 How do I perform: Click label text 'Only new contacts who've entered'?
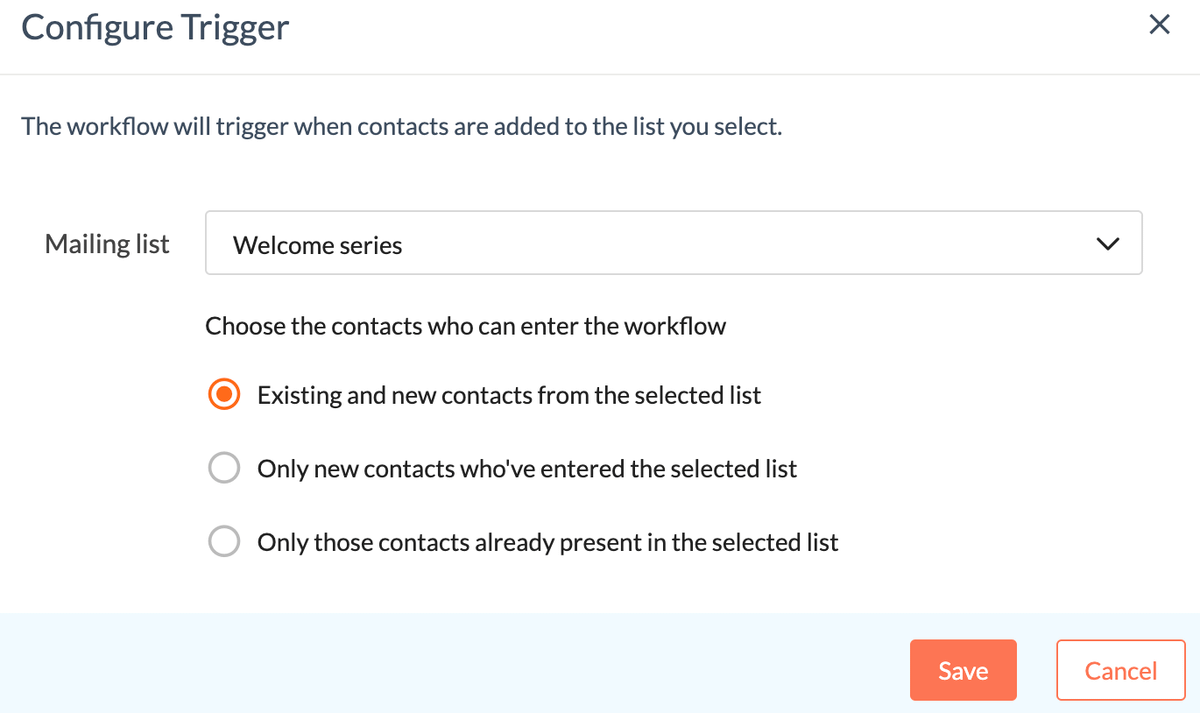pos(527,468)
